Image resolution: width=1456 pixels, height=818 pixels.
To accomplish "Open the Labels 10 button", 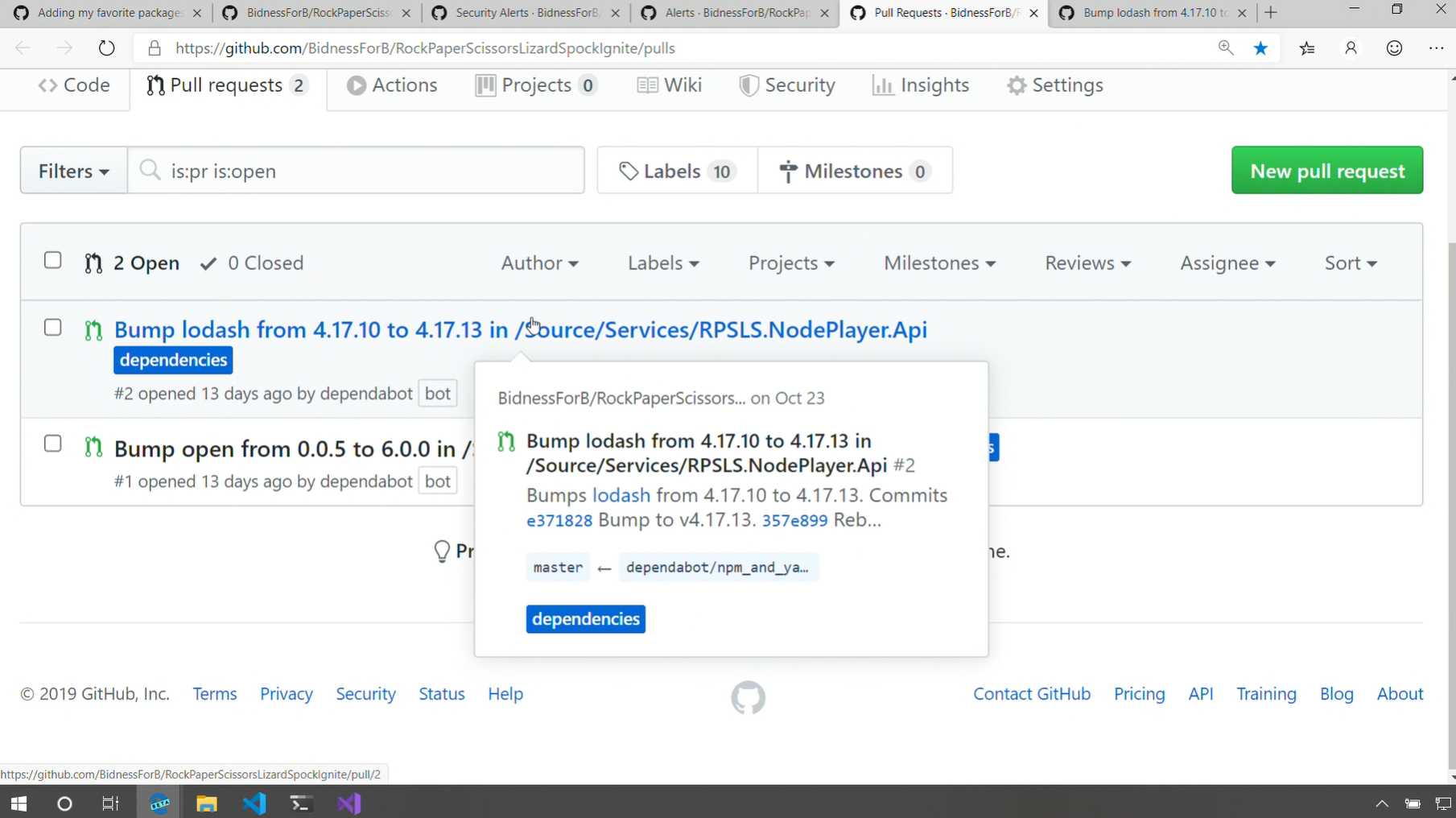I will (677, 171).
